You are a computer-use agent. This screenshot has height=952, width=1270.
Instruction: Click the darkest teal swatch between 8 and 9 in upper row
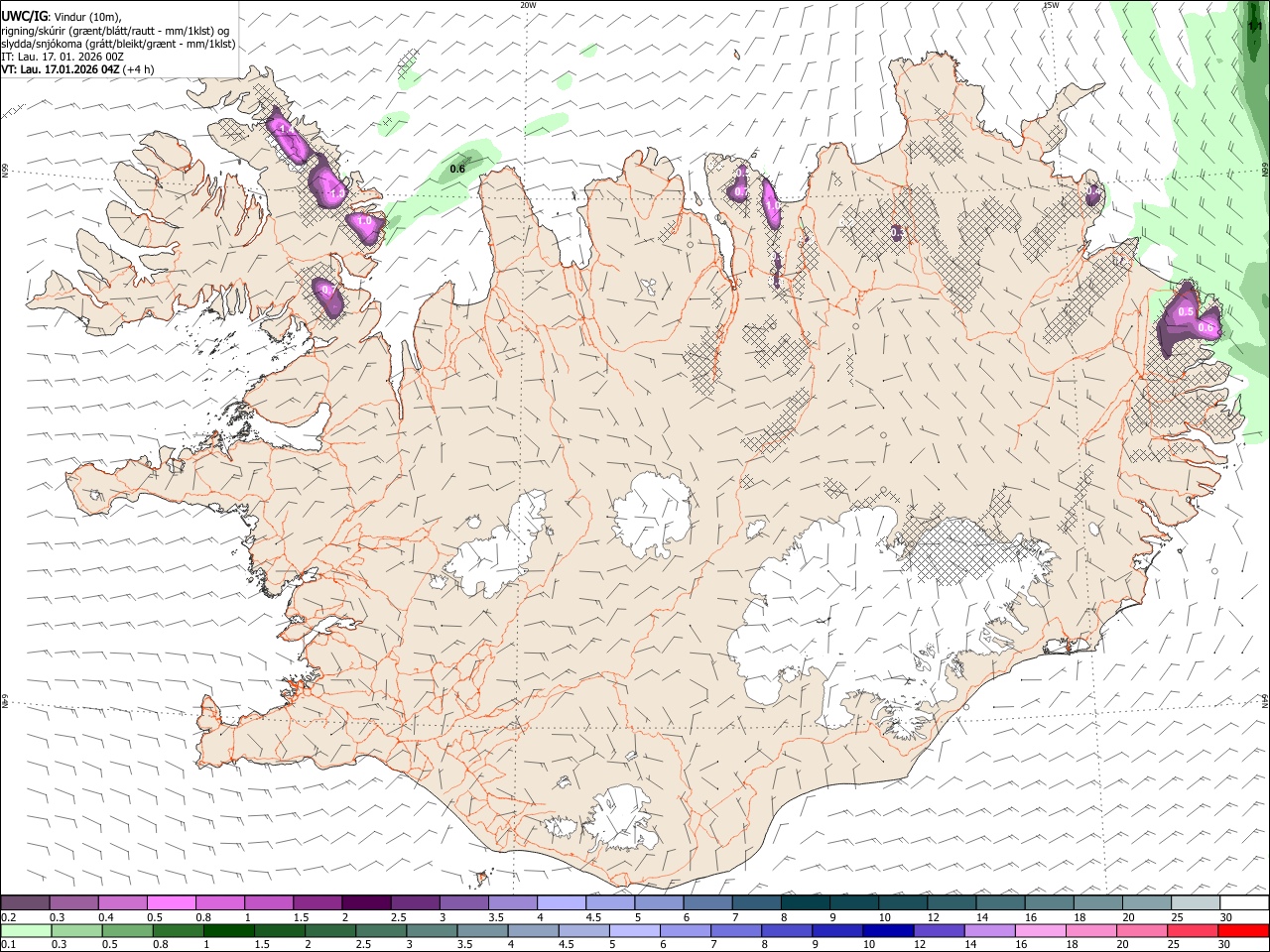(x=806, y=902)
